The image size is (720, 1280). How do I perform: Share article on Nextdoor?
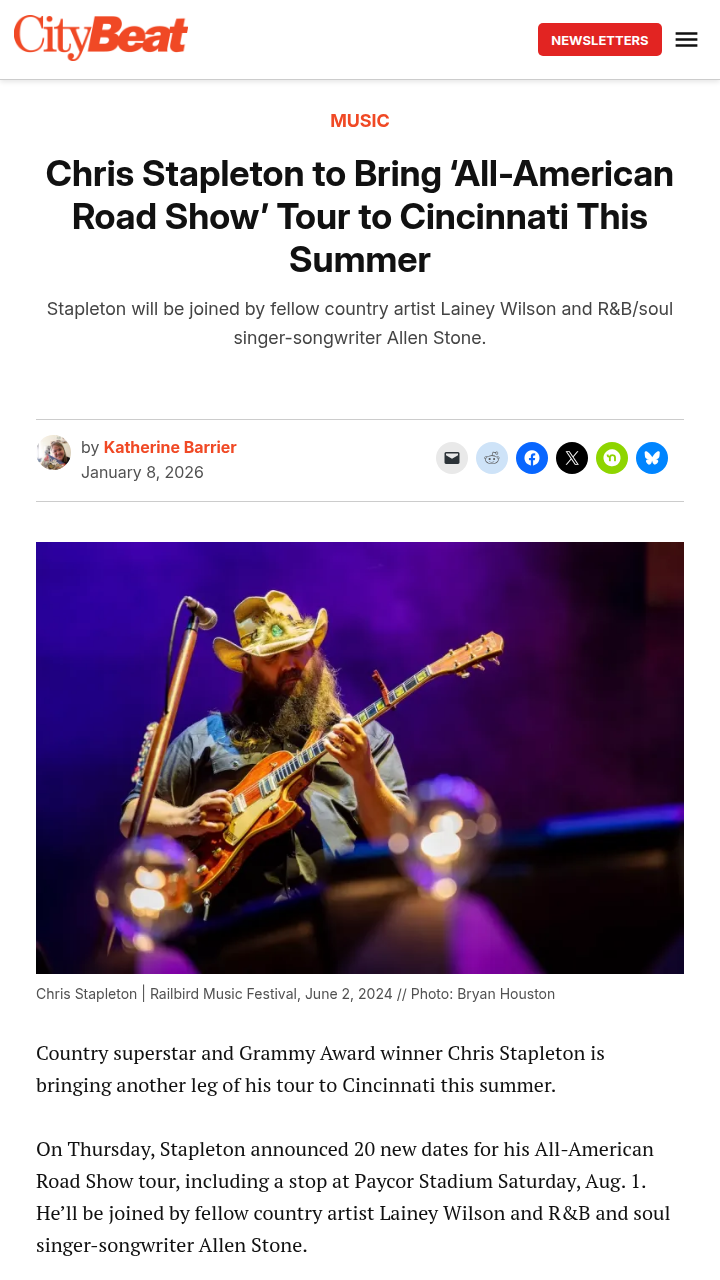click(612, 458)
